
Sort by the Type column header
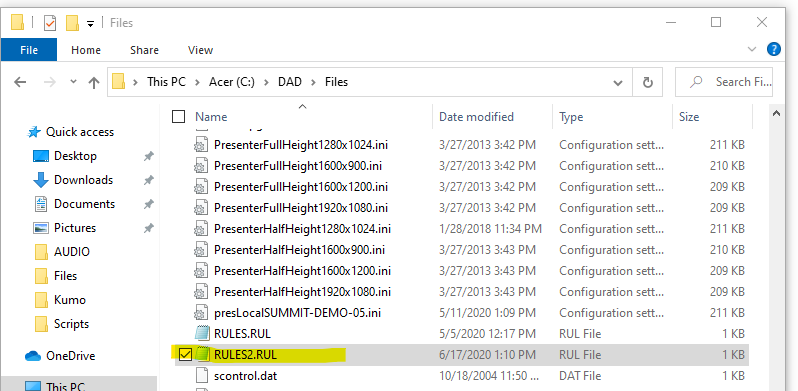[x=571, y=117]
